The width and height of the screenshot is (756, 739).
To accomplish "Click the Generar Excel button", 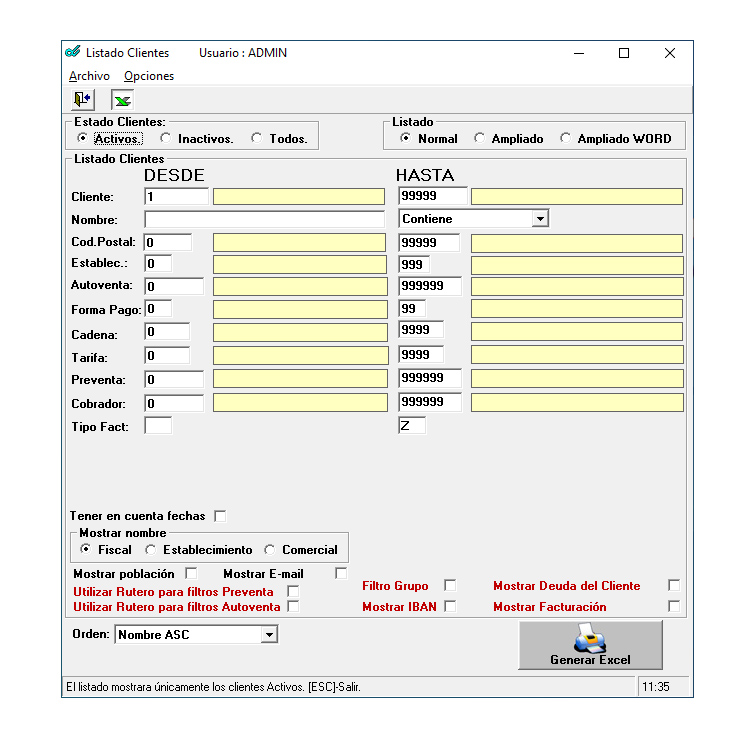I will tap(590, 645).
